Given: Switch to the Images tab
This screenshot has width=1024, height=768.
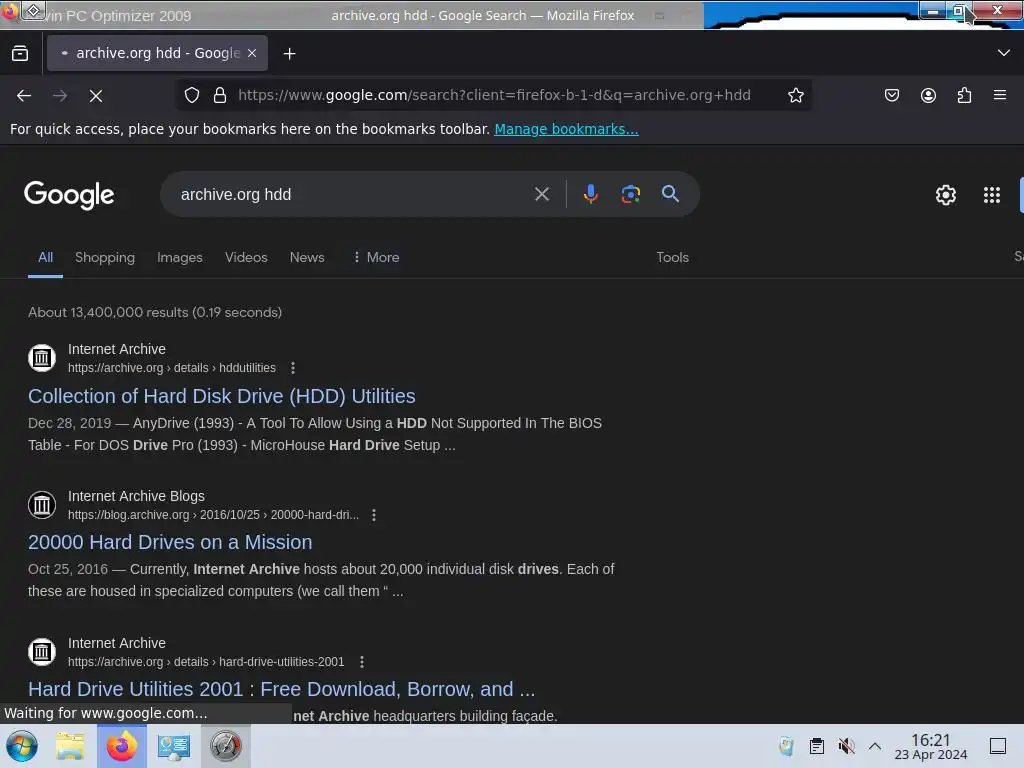Looking at the screenshot, I should pos(180,257).
